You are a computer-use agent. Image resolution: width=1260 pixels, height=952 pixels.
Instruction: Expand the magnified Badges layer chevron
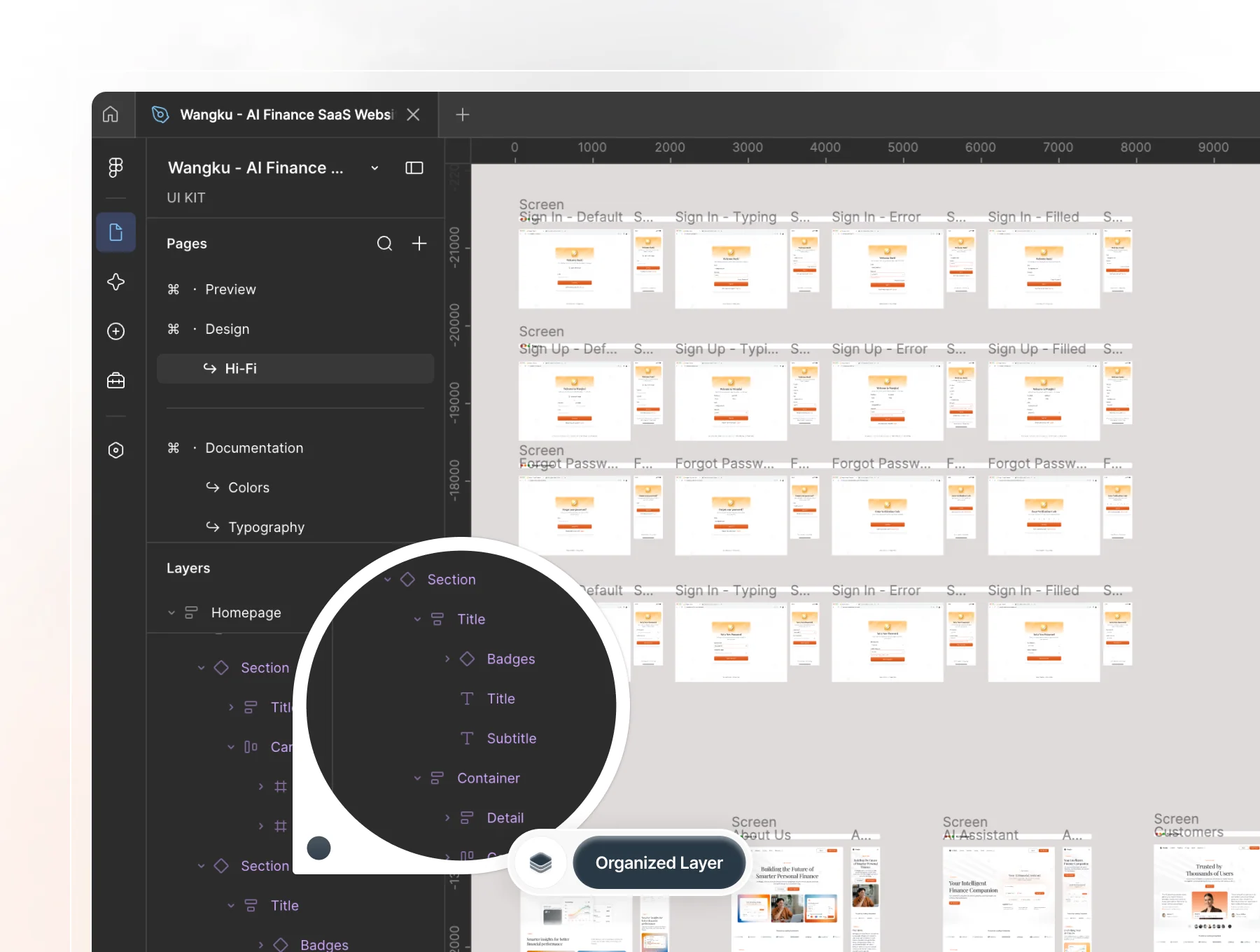[x=447, y=659]
